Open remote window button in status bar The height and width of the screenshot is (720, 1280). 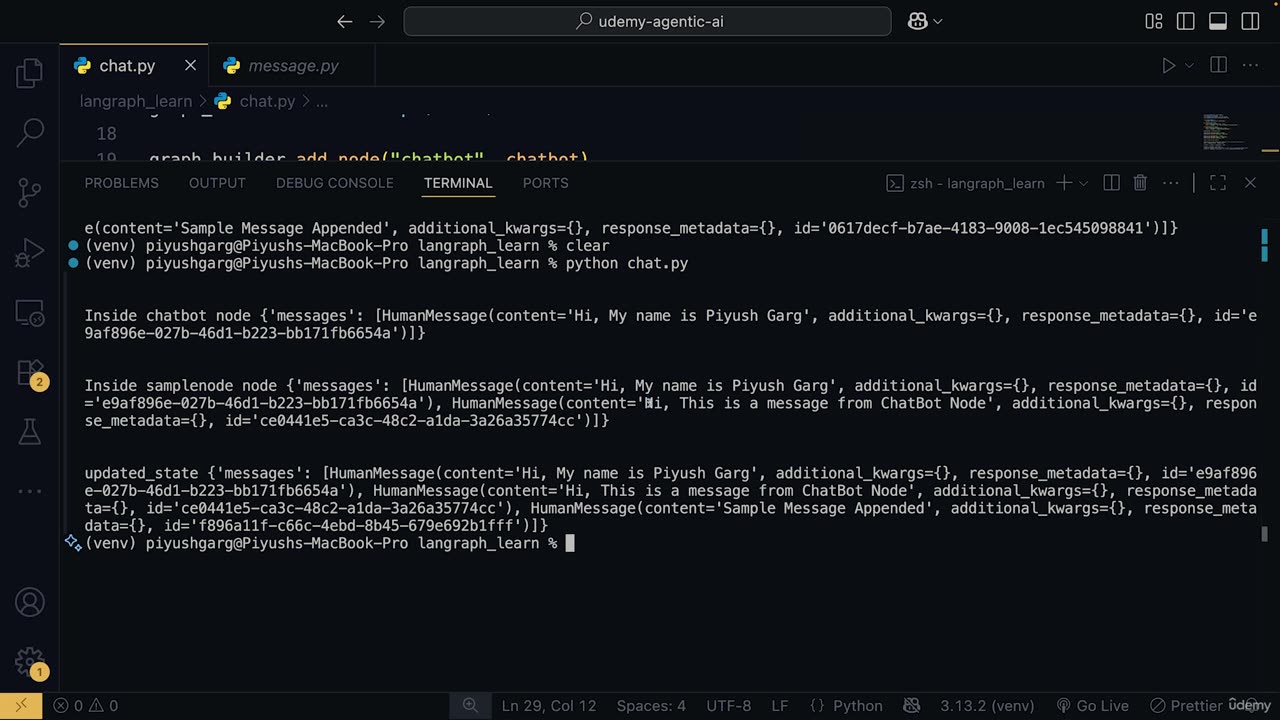pos(21,705)
